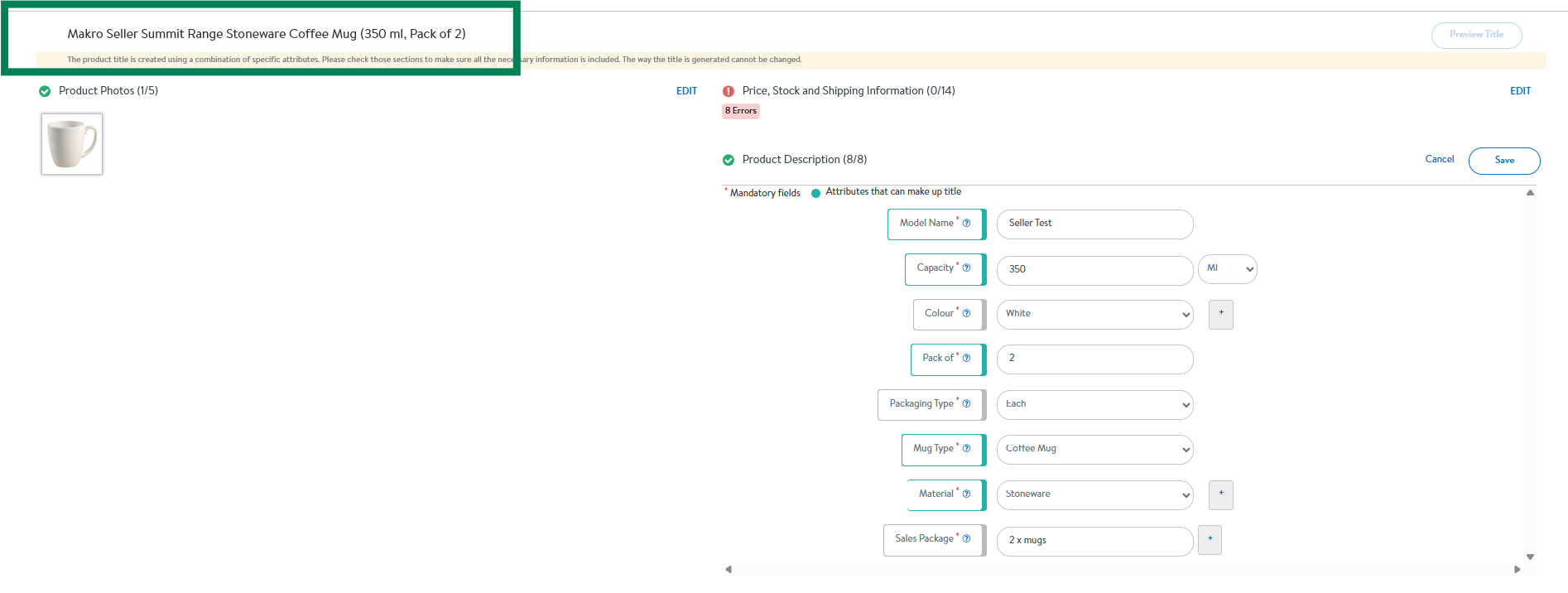Viewport: 1568px width, 593px height.
Task: Add another colour with plus button
Action: [x=1220, y=314]
